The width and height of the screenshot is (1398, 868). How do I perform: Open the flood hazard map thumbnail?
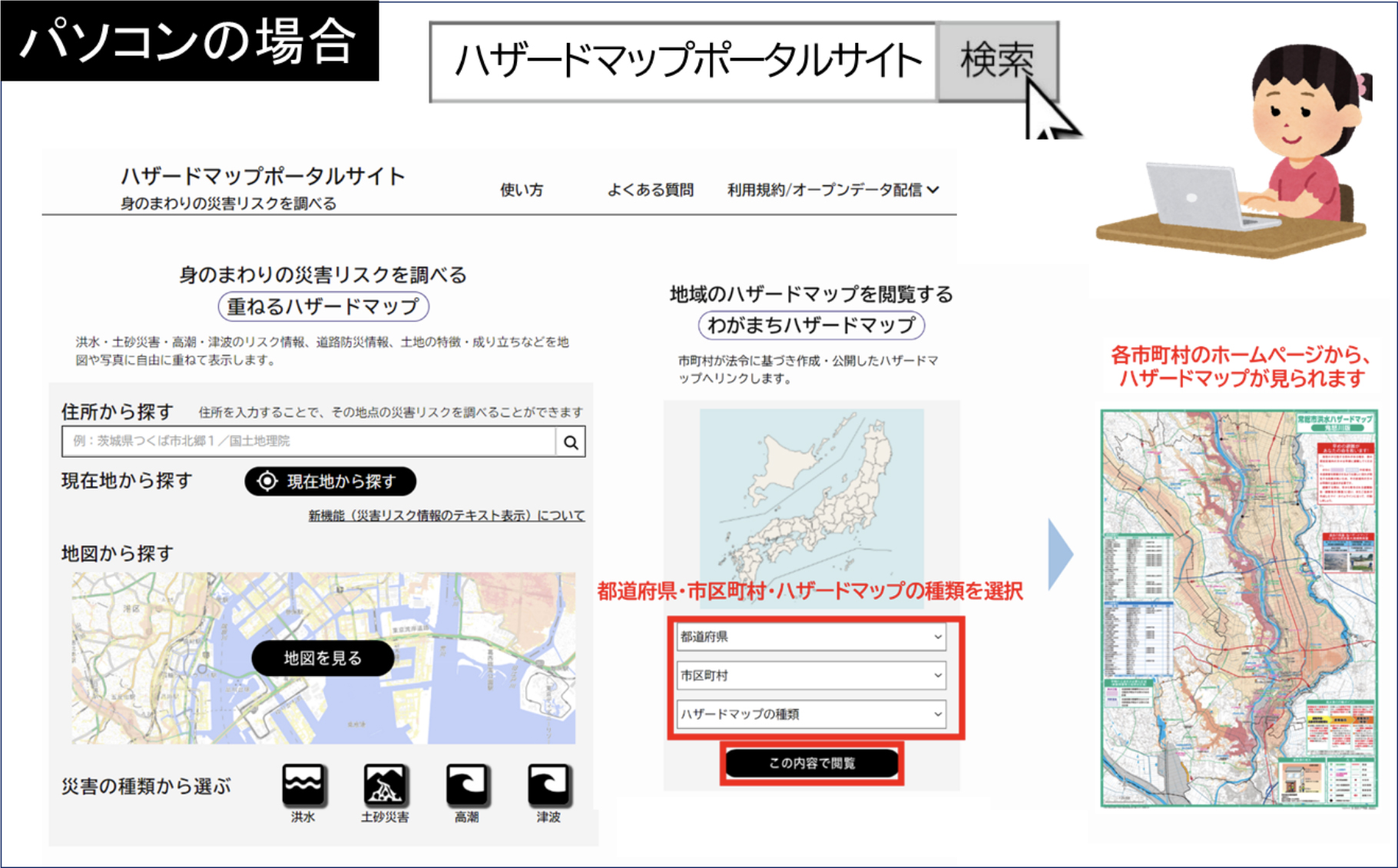click(x=1238, y=608)
